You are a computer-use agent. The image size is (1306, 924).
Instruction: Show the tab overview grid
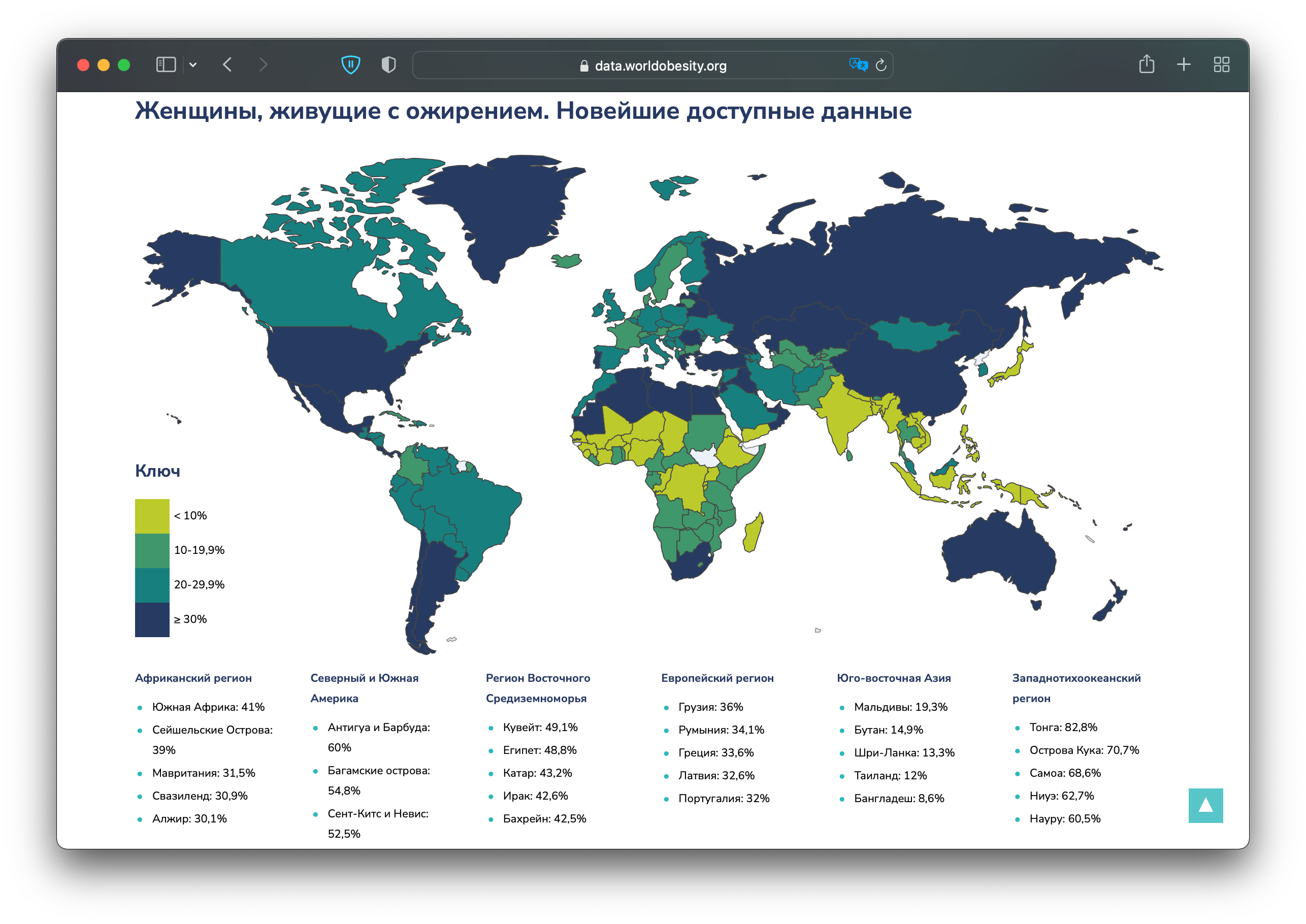click(x=1221, y=65)
